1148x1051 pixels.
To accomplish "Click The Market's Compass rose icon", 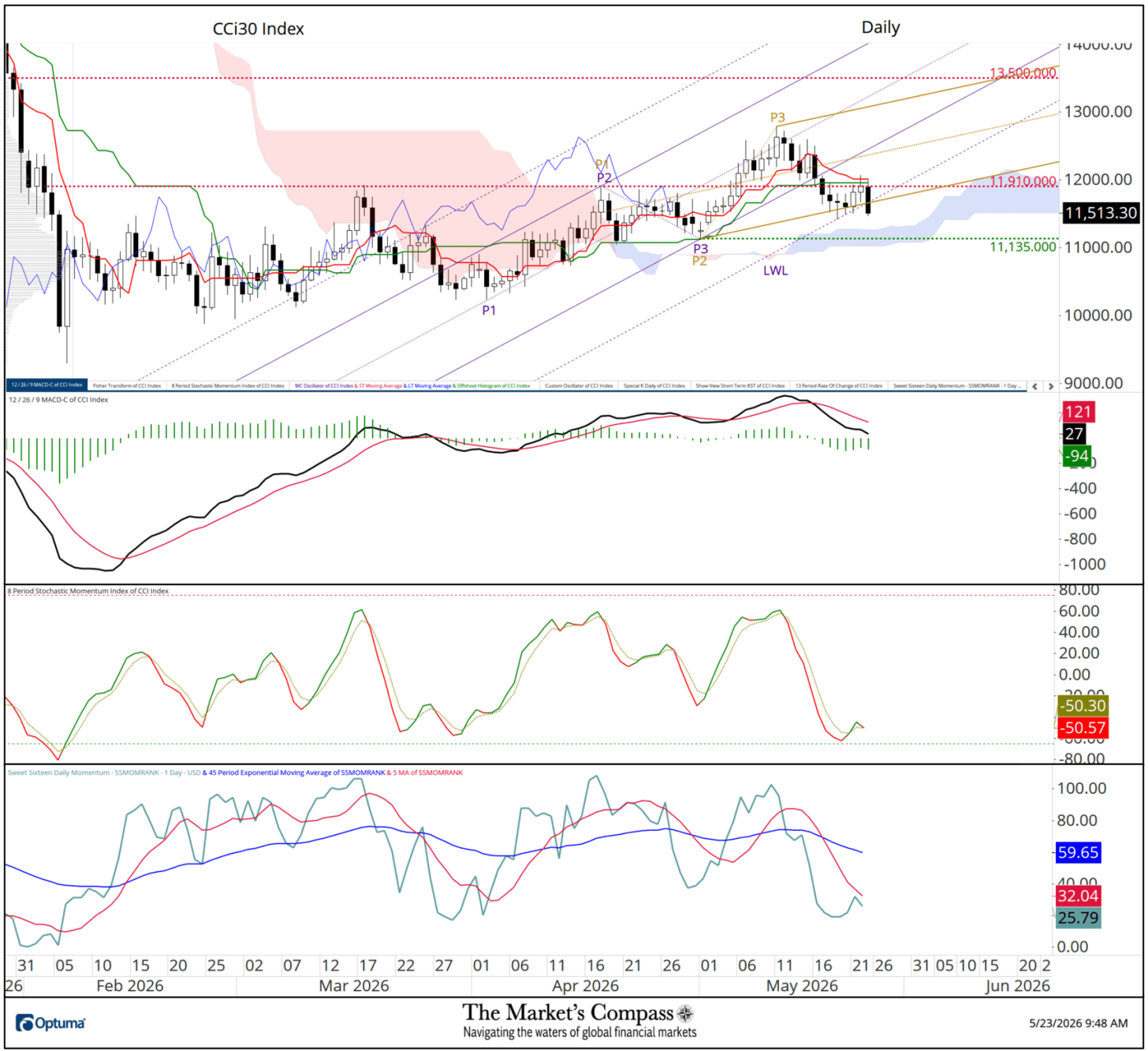I will [686, 1013].
